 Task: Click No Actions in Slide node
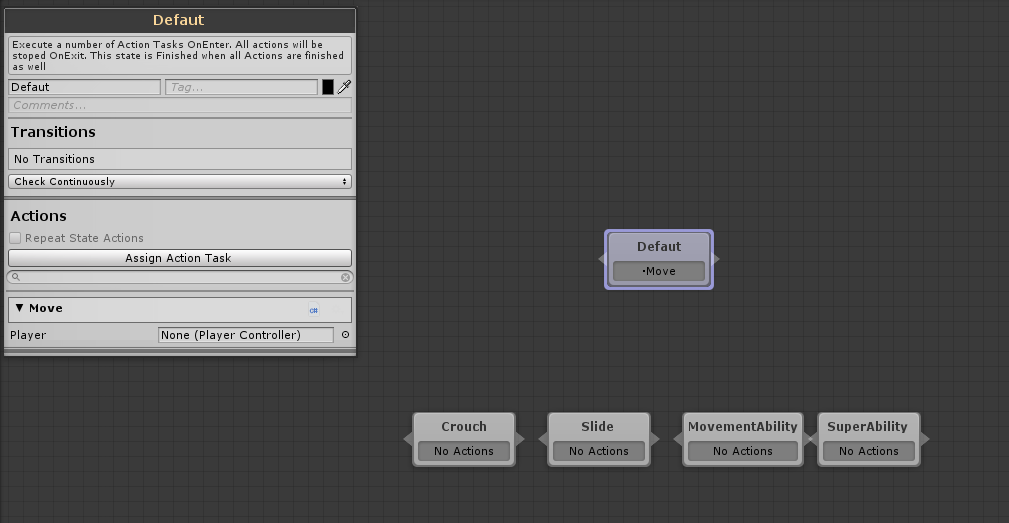coord(598,452)
